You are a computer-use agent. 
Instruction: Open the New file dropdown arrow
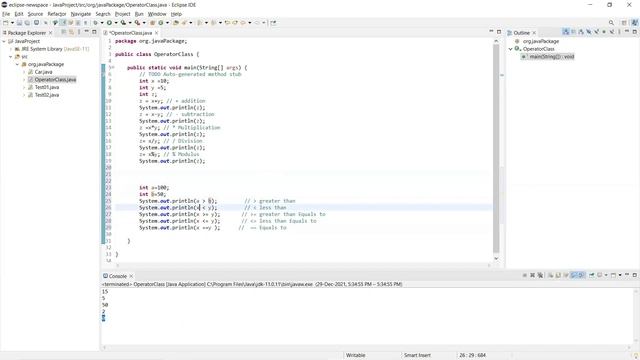[12, 23]
